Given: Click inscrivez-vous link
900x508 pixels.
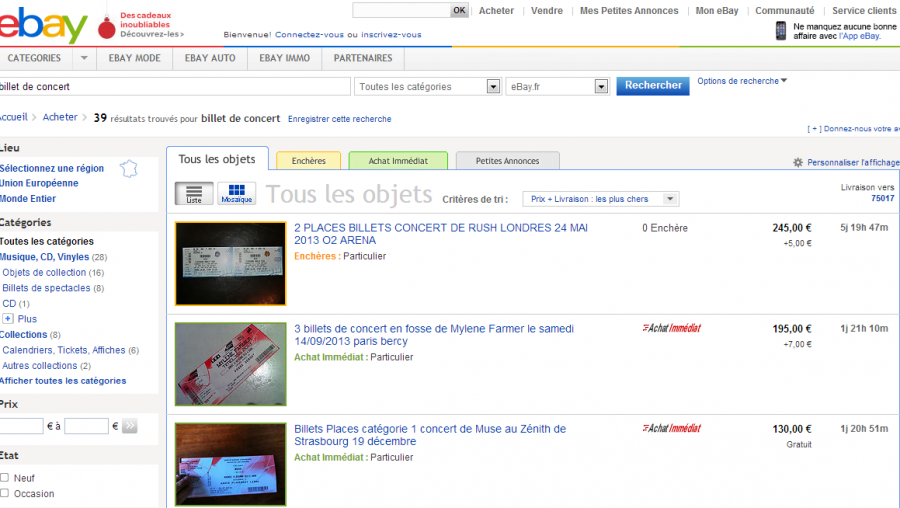Looking at the screenshot, I should 391,34.
